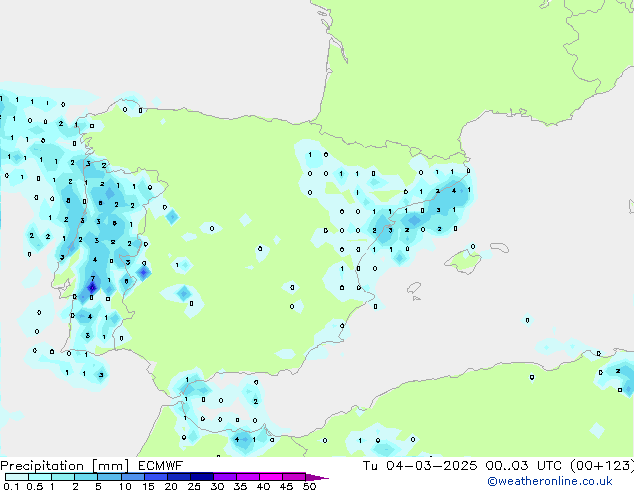This screenshot has width=634, height=490.
Task: Pick the lightest 0.1–0.5 mm legend swatch
Action: point(17,477)
